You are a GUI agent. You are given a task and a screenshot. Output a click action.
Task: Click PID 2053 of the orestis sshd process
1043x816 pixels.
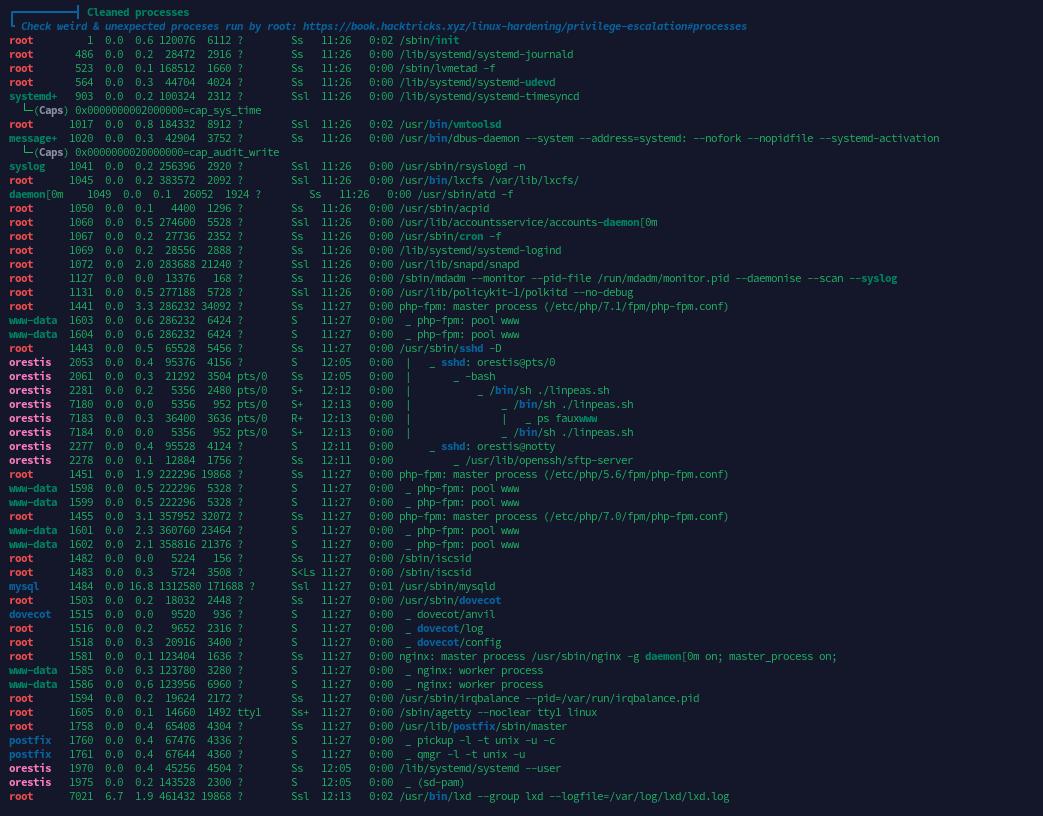pos(81,362)
